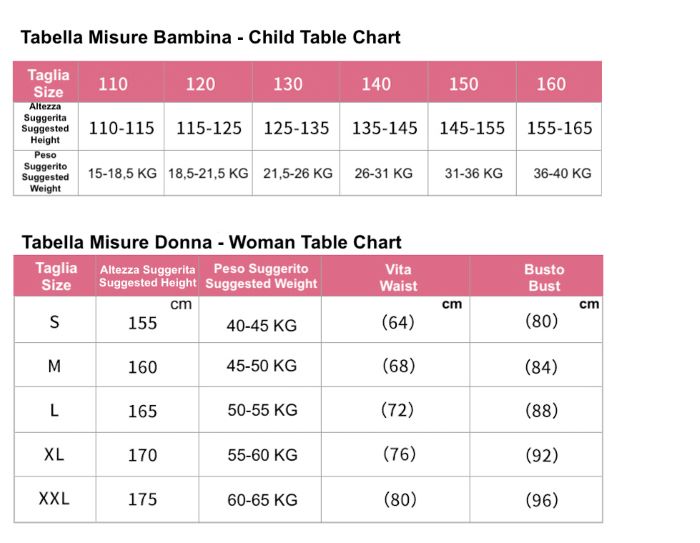Click the "Vita Waist" column header
This screenshot has width=700, height=543.
point(398,277)
